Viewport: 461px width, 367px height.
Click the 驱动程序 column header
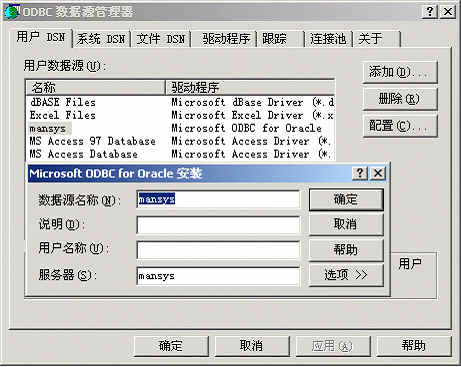[250, 87]
